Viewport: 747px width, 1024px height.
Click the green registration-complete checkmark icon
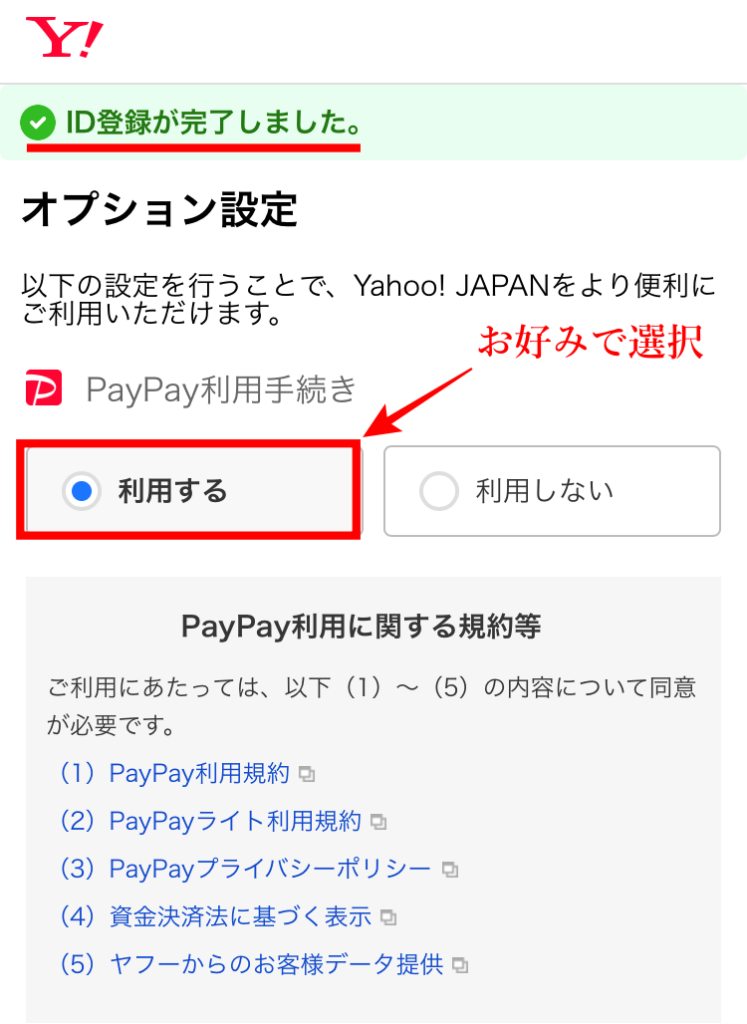[x=38, y=123]
